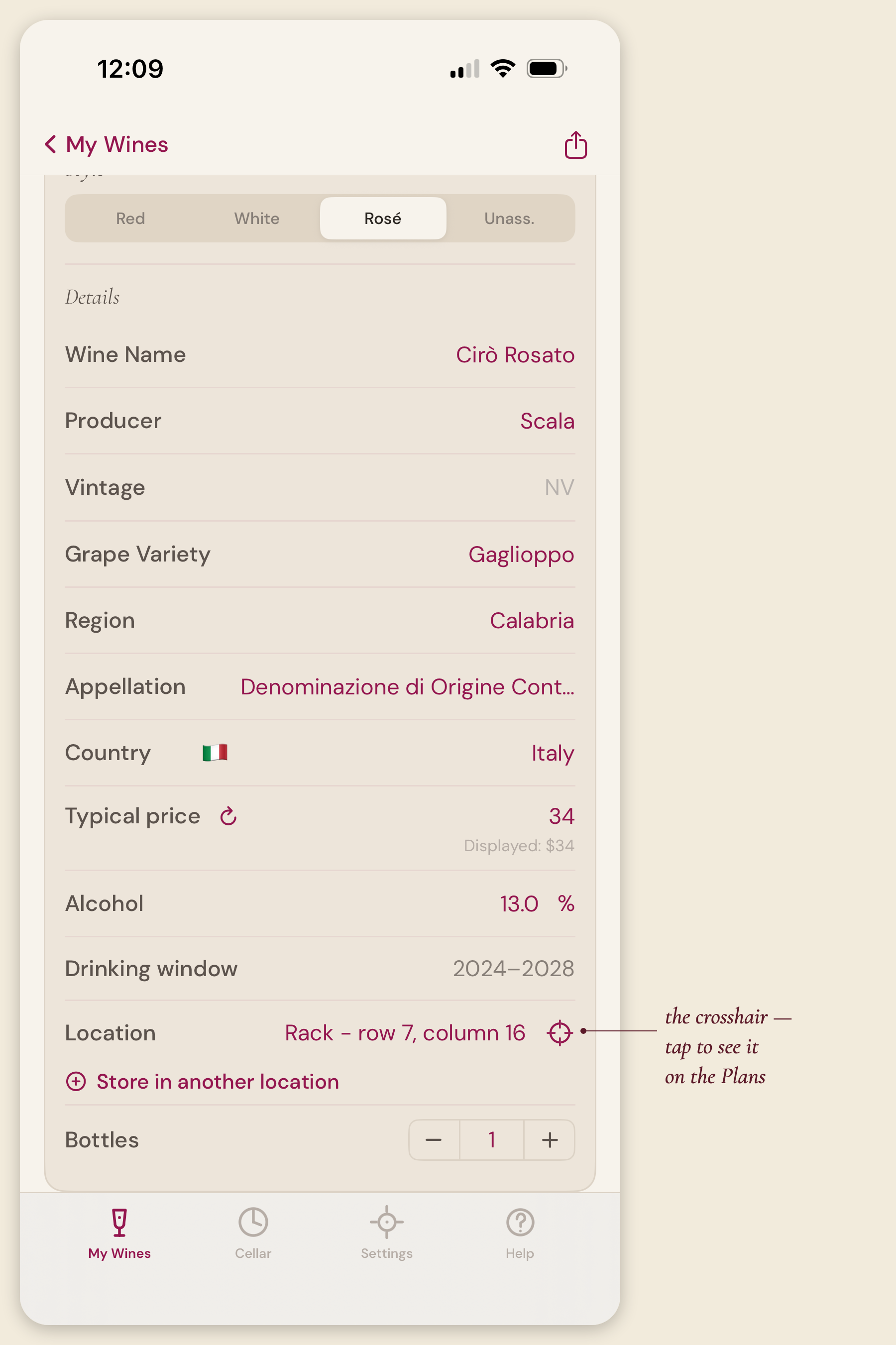896x1345 pixels.
Task: Edit the appellation Denominazione di Origine field
Action: 407,687
